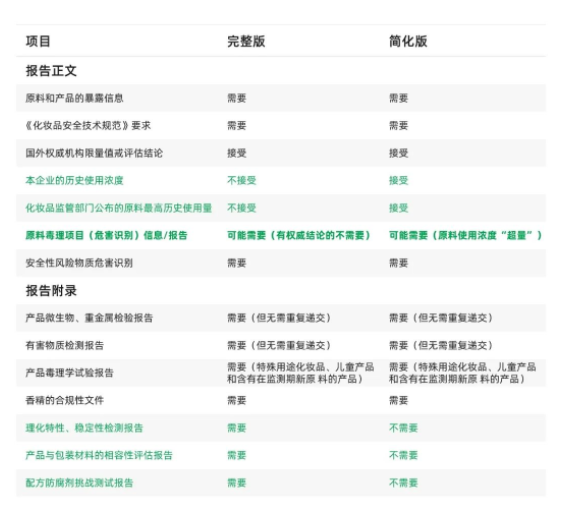Click the row label 安全性风险物质危害识别
576x510 pixels.
coord(79,263)
